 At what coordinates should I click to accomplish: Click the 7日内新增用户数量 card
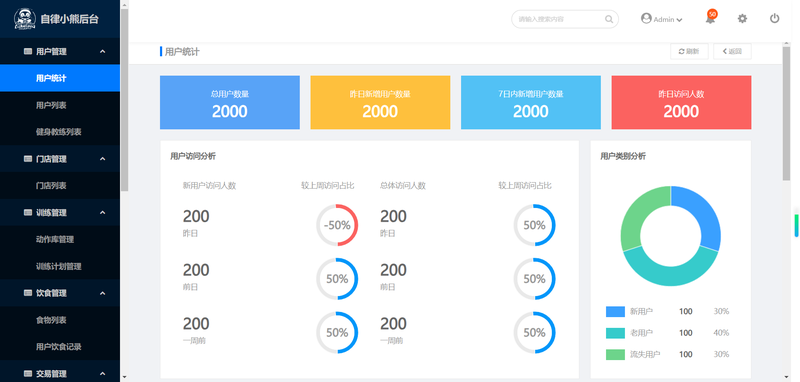[x=531, y=103]
